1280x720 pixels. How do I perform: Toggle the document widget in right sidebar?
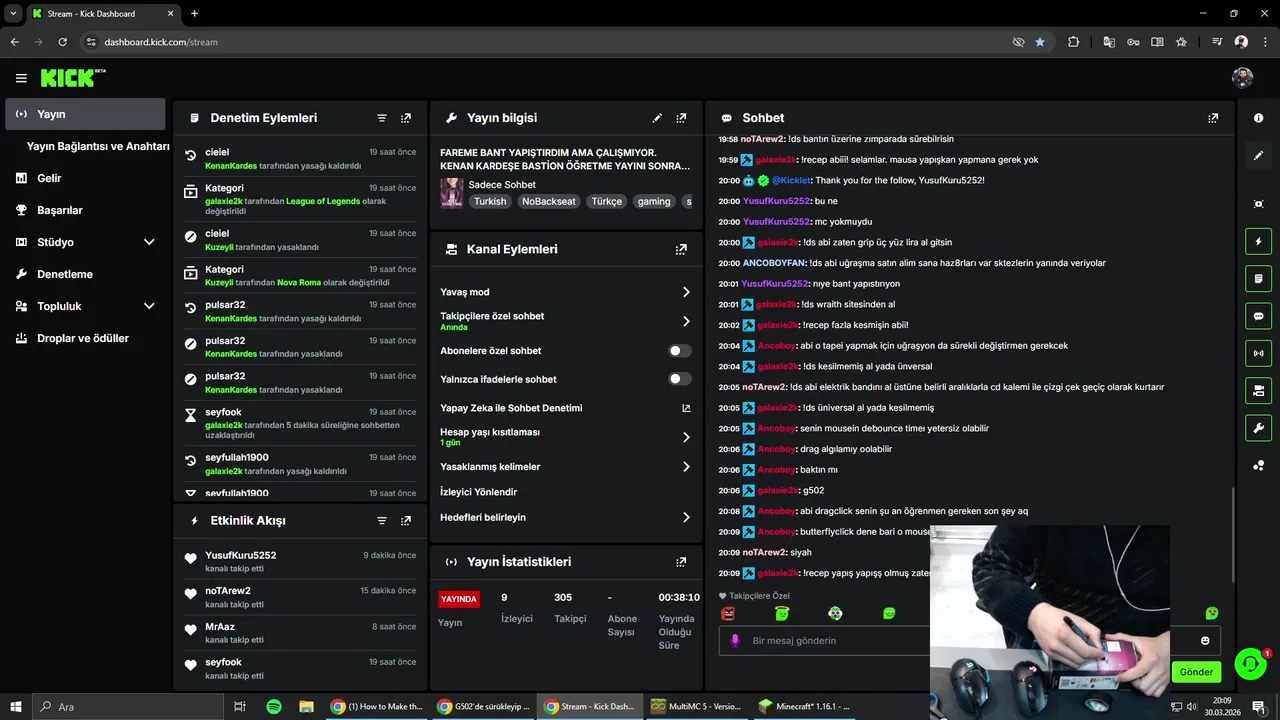pos(1258,278)
